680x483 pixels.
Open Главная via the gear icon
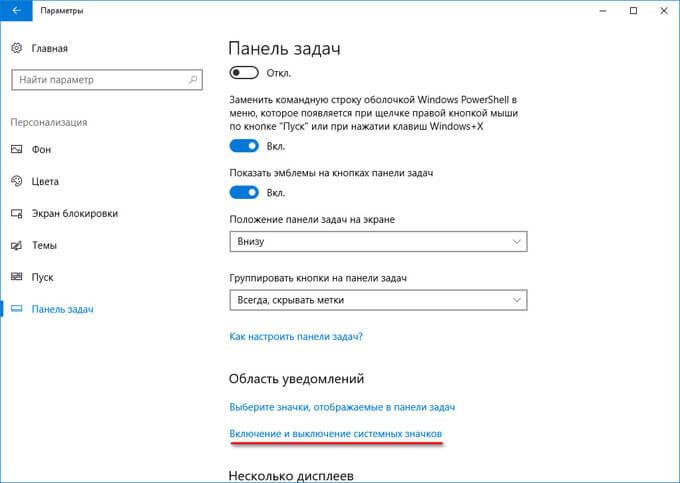16,48
